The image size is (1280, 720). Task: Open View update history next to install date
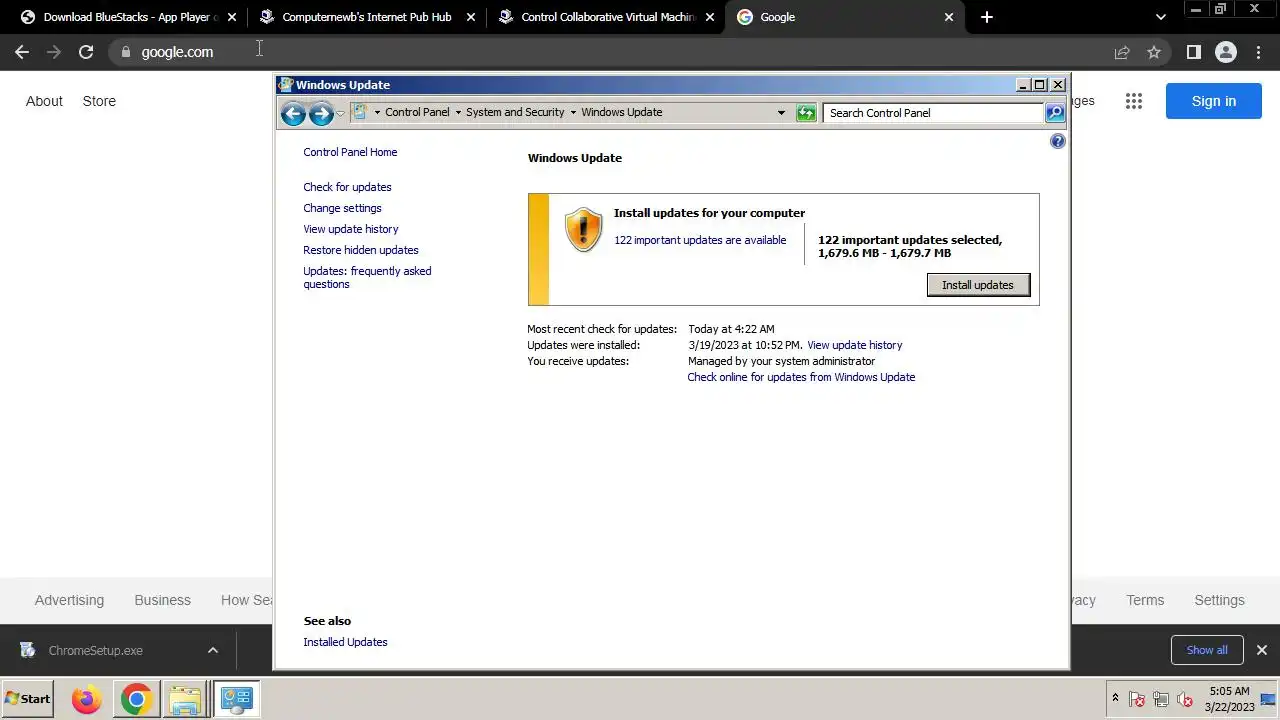tap(854, 345)
